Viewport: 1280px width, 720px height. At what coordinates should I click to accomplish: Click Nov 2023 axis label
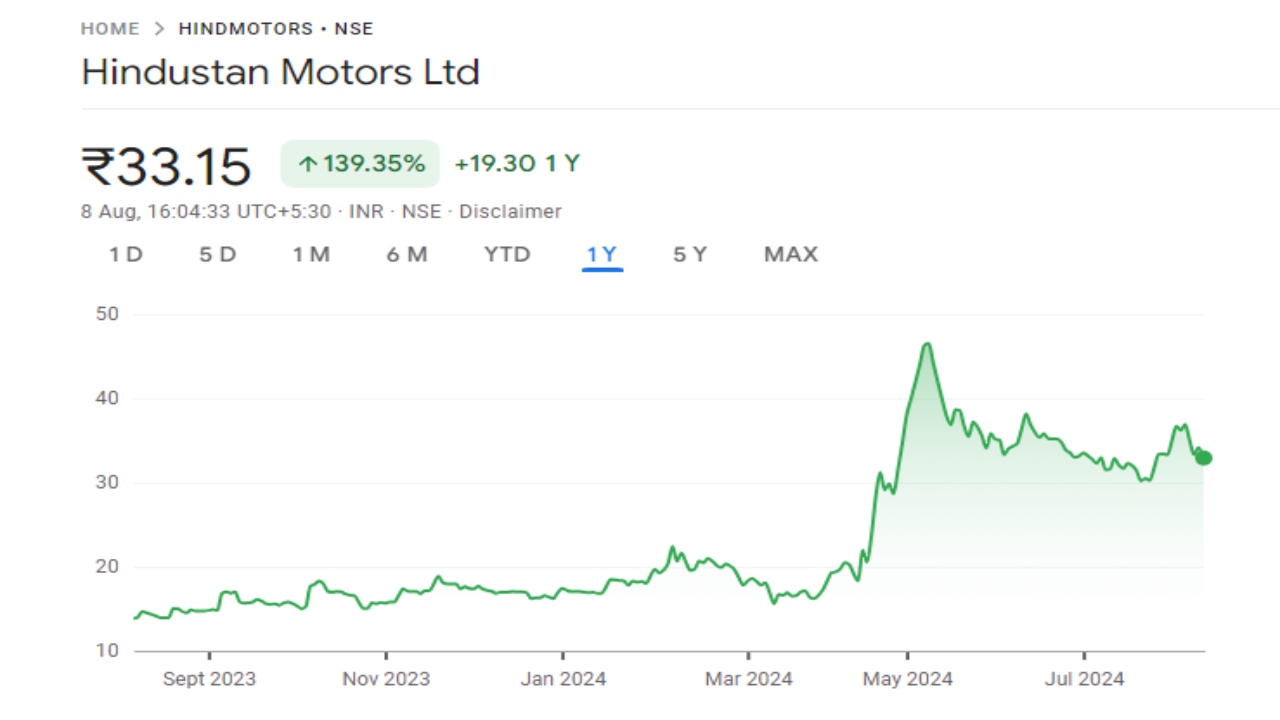pos(386,679)
